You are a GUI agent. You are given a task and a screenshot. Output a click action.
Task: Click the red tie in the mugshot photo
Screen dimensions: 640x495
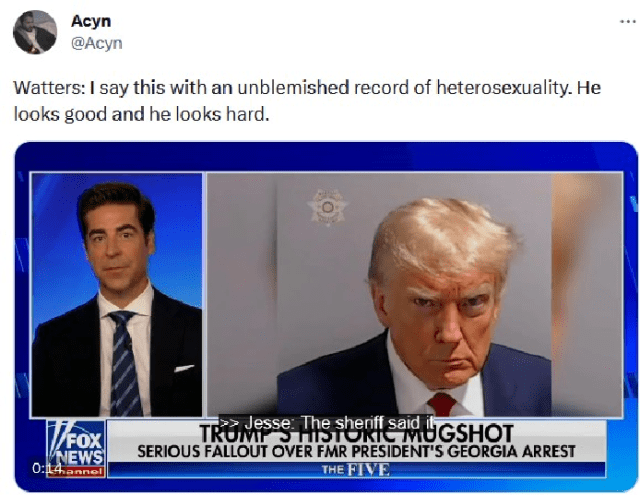point(442,404)
